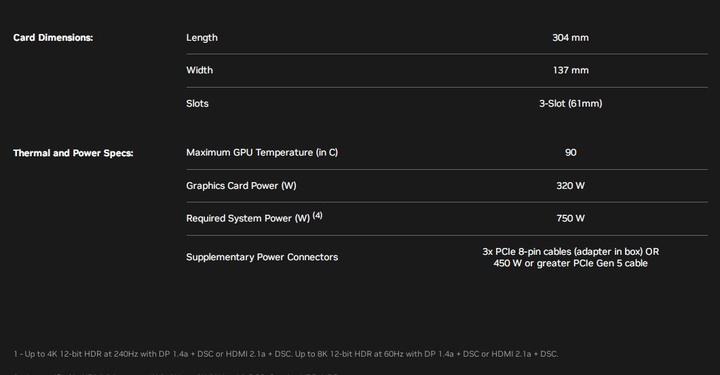Click the Slots row label
This screenshot has height=375, width=720.
pyautogui.click(x=197, y=103)
